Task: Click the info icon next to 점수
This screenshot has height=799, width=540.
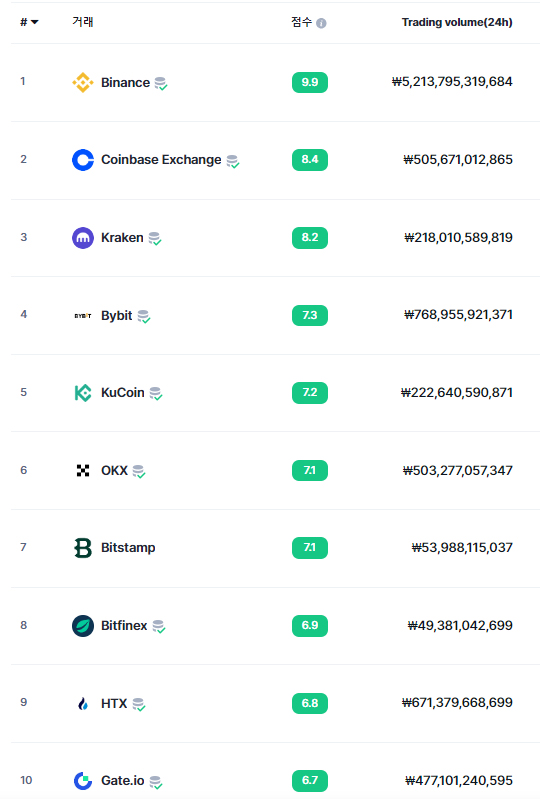Action: [x=321, y=23]
